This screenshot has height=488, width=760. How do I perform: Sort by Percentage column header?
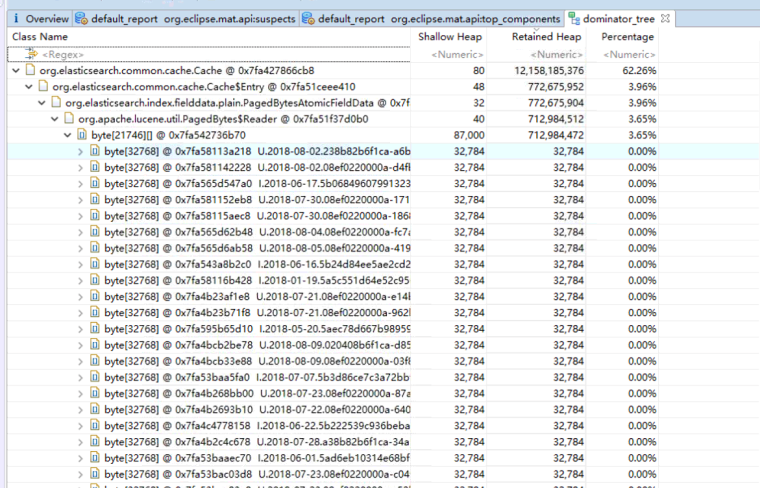pyautogui.click(x=627, y=37)
